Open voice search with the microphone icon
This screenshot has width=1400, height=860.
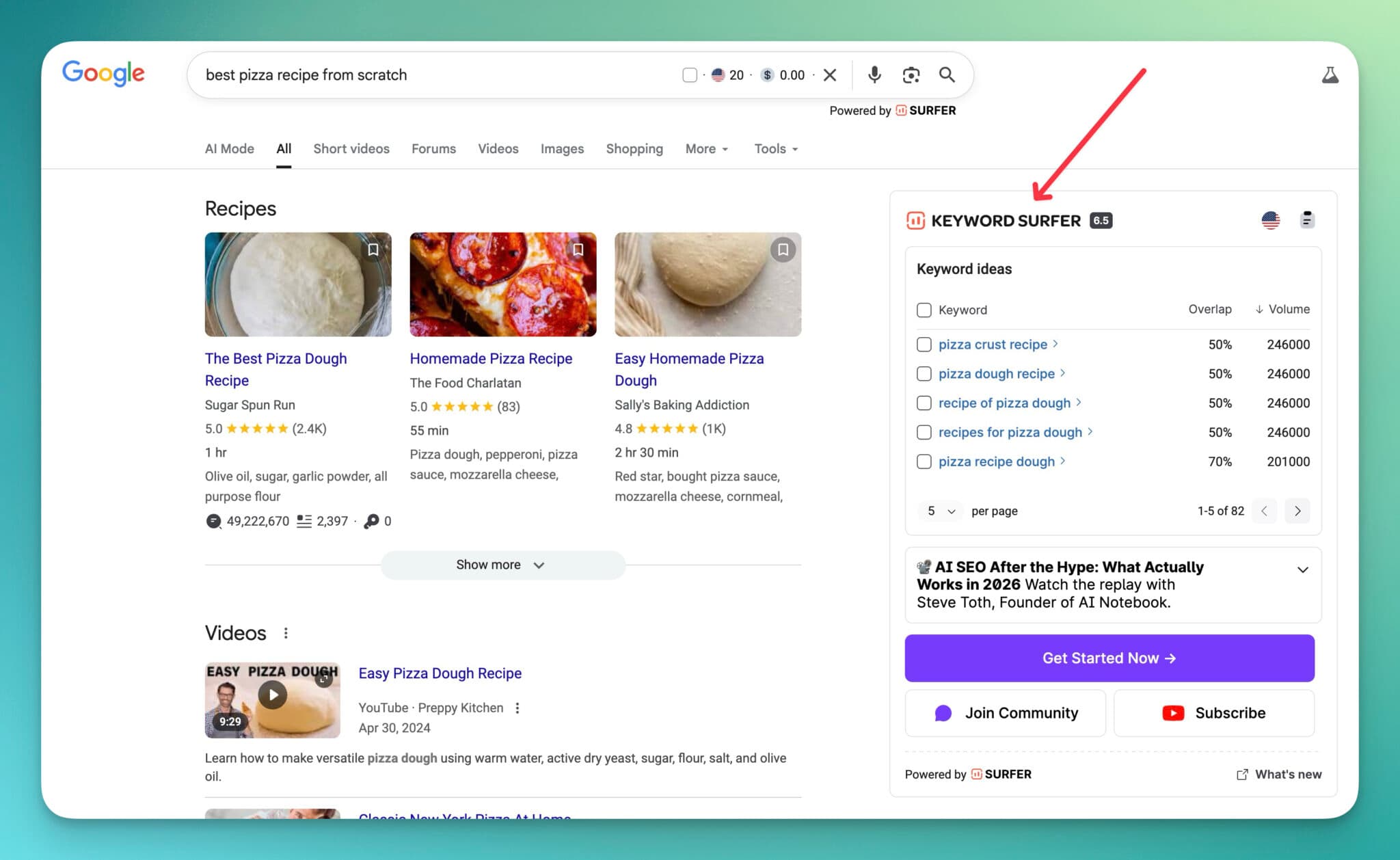[874, 75]
